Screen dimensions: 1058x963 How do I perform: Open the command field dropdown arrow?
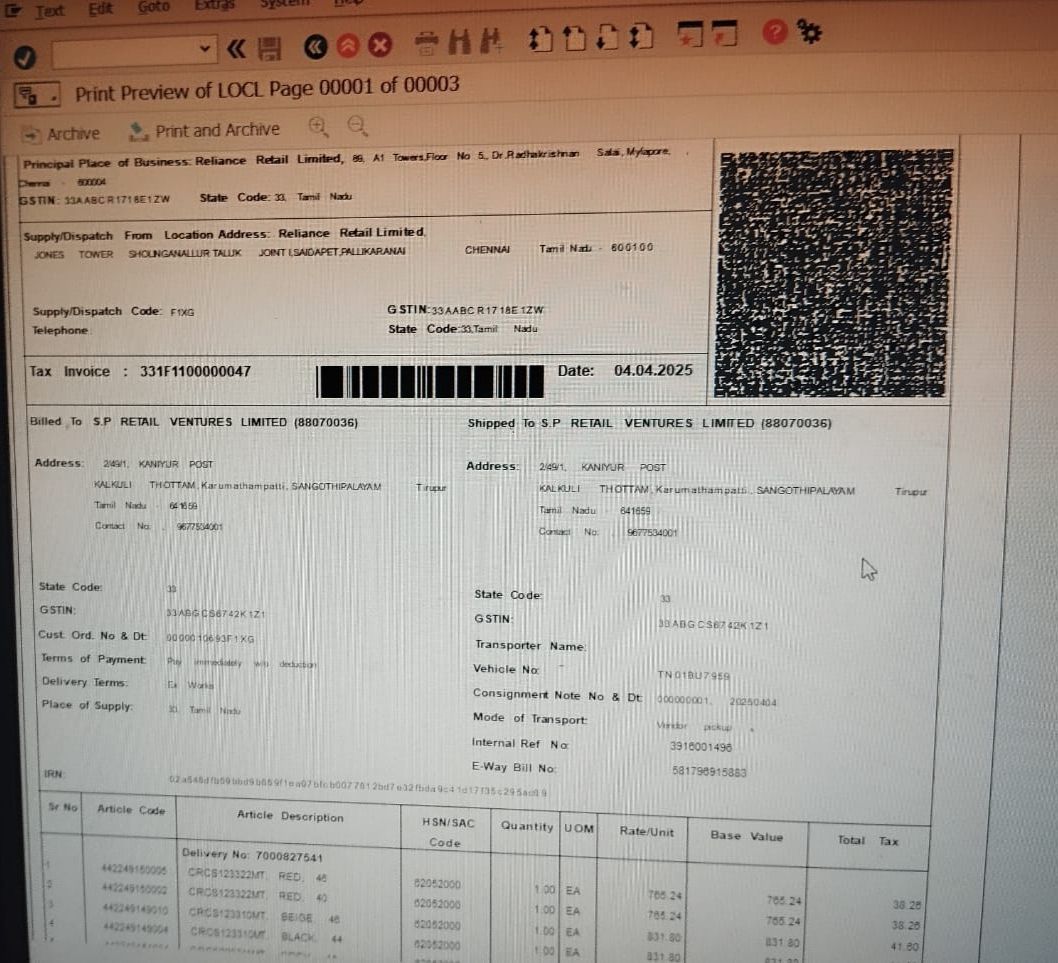pyautogui.click(x=206, y=49)
